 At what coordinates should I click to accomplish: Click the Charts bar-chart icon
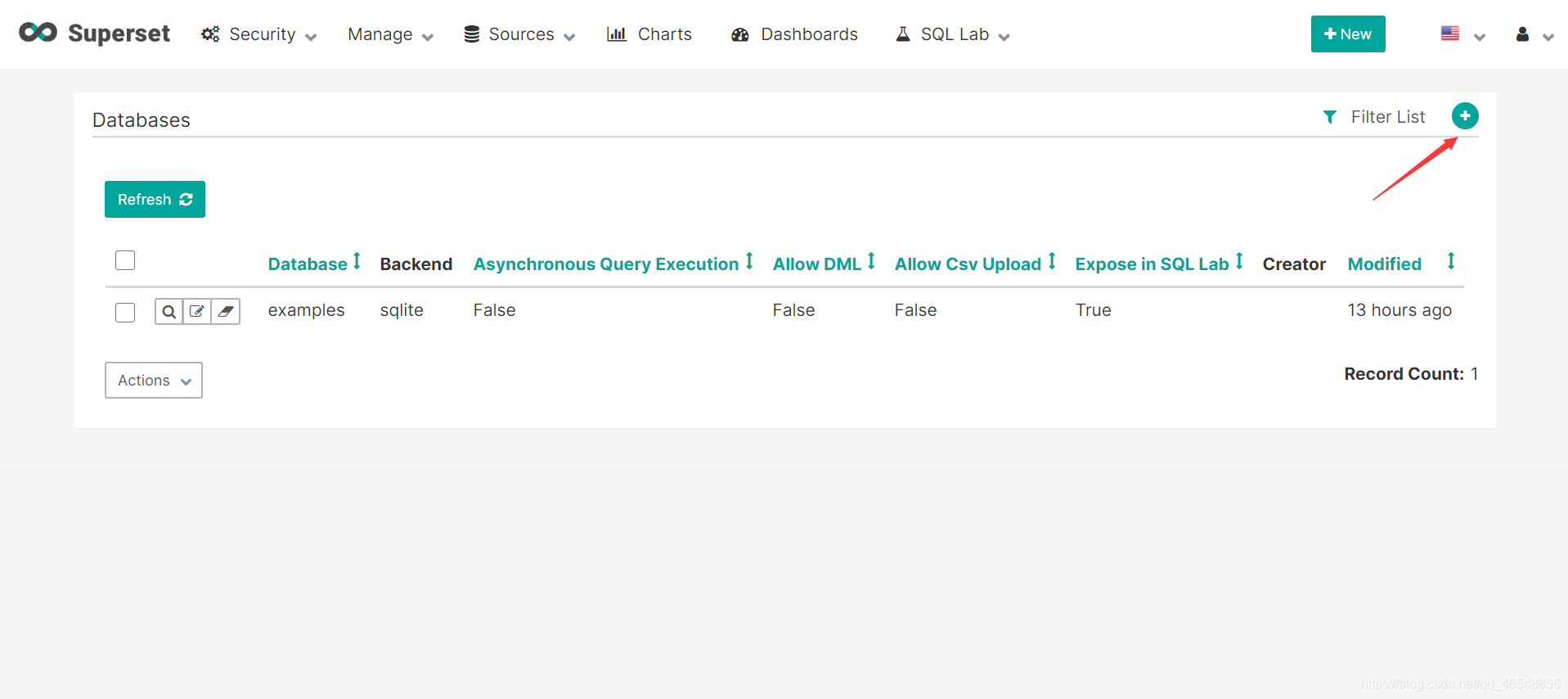point(617,34)
